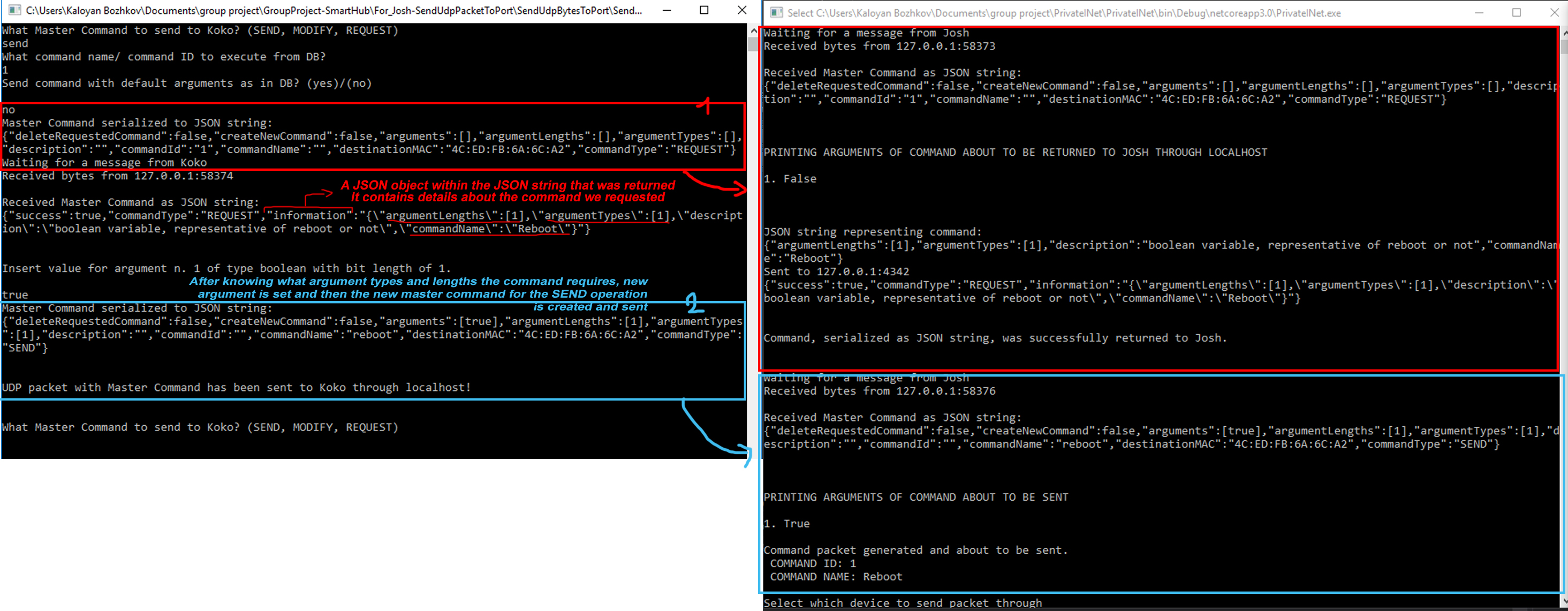
Task: Click the 'PRINTING ARGUMENTS OF COMMAND ABOUT TO BE SENT' line
Action: [915, 497]
